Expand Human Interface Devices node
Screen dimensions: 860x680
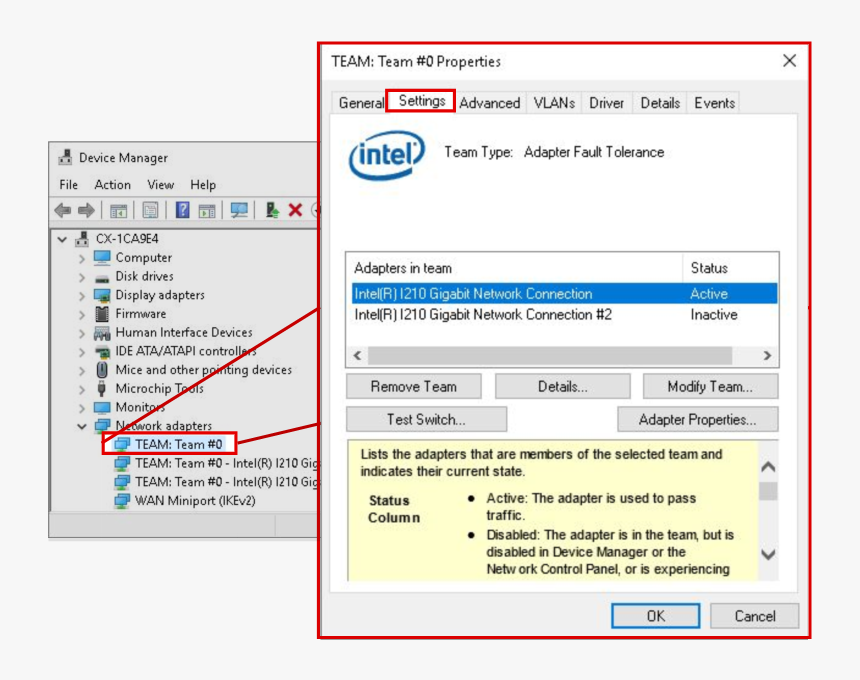point(82,333)
